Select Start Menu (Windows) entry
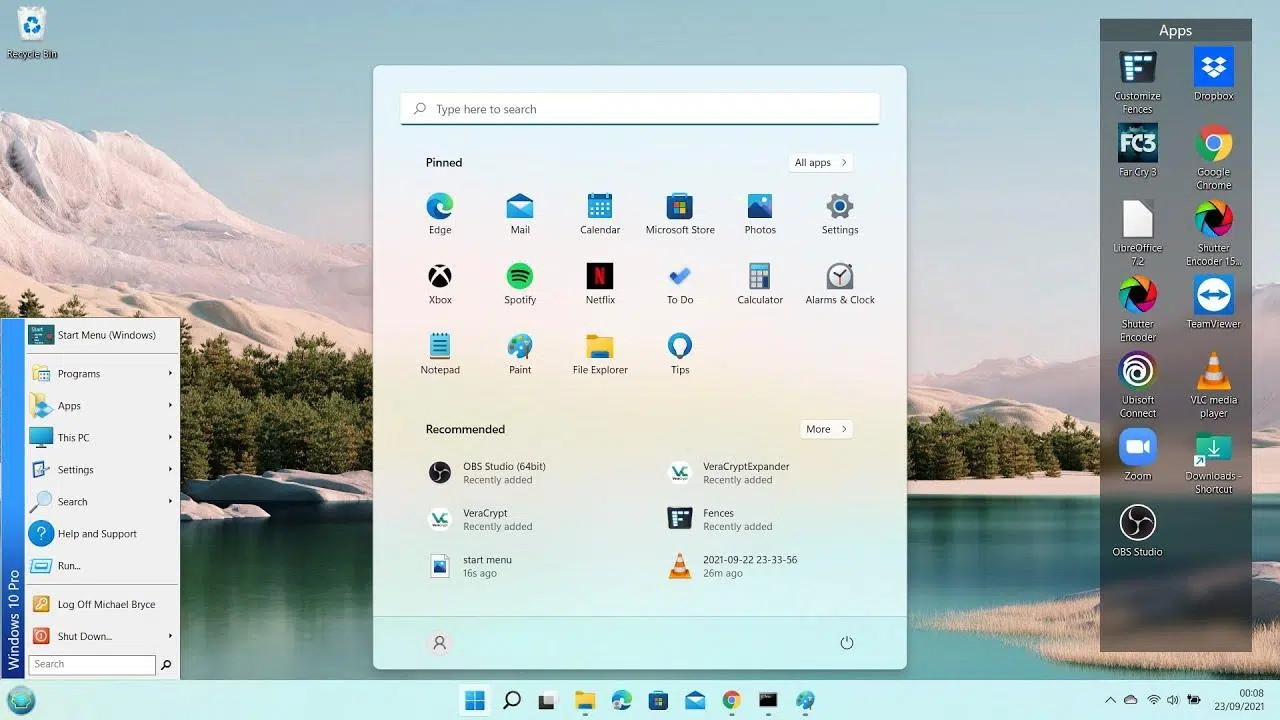Image resolution: width=1280 pixels, height=720 pixels. (102, 335)
